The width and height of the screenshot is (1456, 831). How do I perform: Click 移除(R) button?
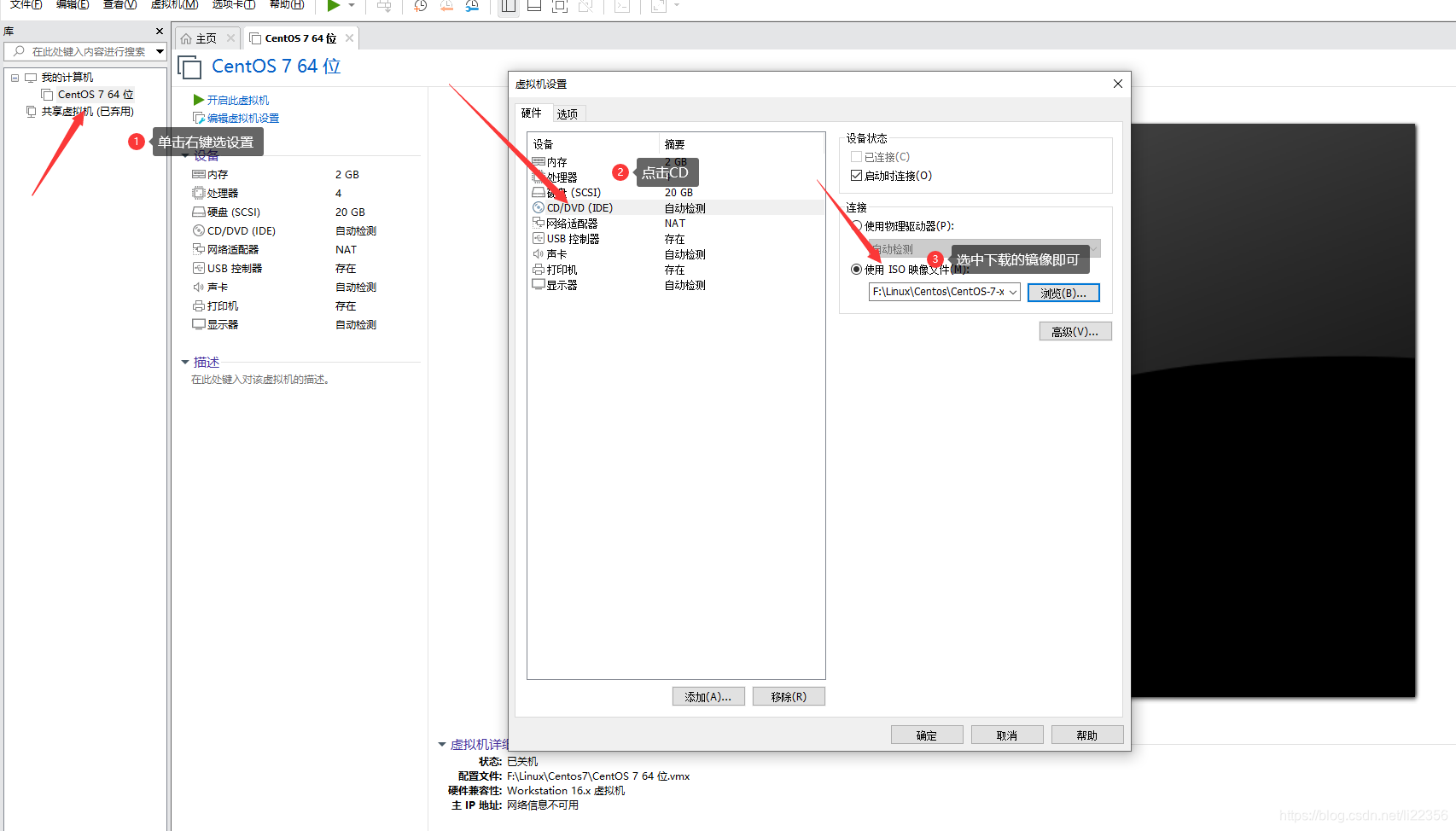click(x=789, y=696)
